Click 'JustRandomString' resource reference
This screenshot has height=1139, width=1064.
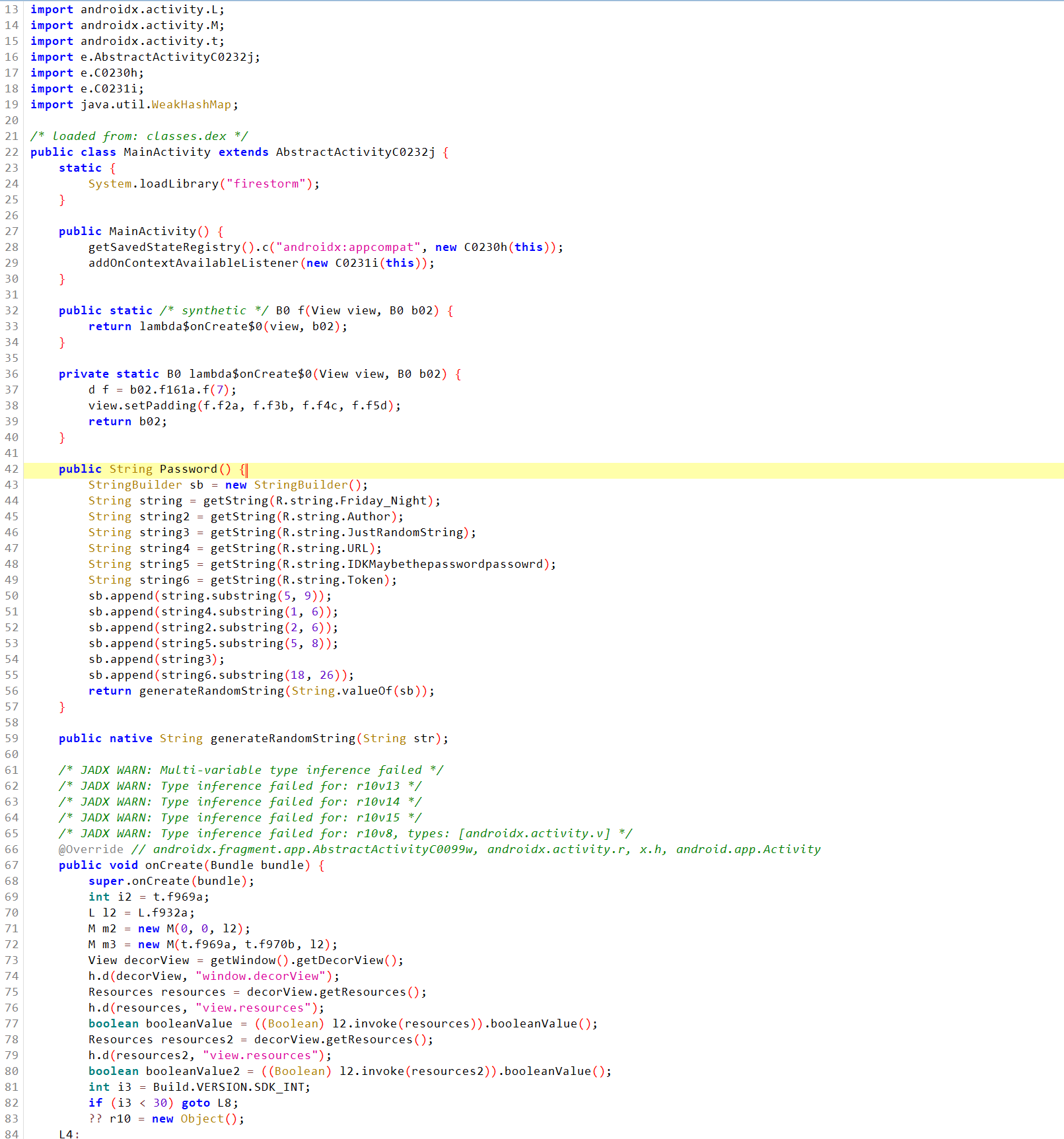coord(406,532)
